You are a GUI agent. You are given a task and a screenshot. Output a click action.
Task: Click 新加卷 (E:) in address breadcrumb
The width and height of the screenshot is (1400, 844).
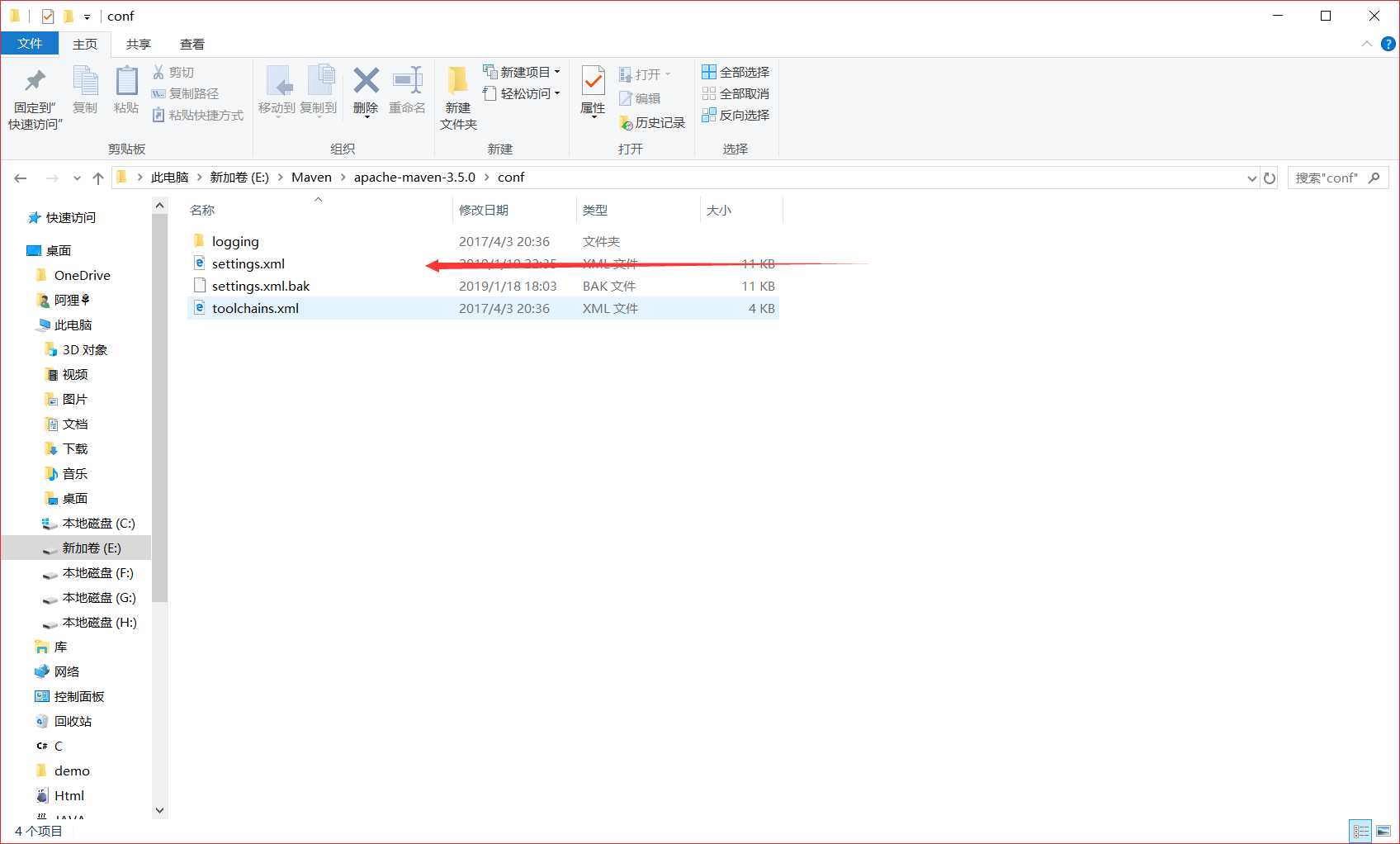tap(239, 178)
